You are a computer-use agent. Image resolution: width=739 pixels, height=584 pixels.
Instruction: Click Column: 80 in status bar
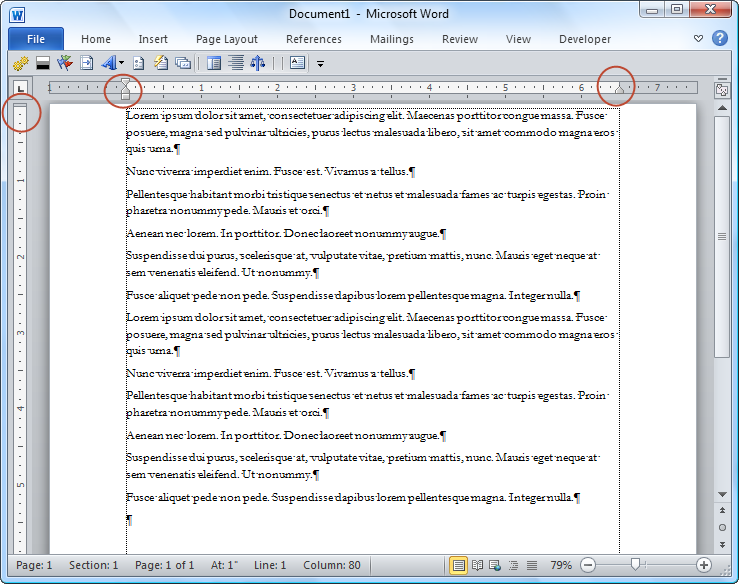point(332,565)
